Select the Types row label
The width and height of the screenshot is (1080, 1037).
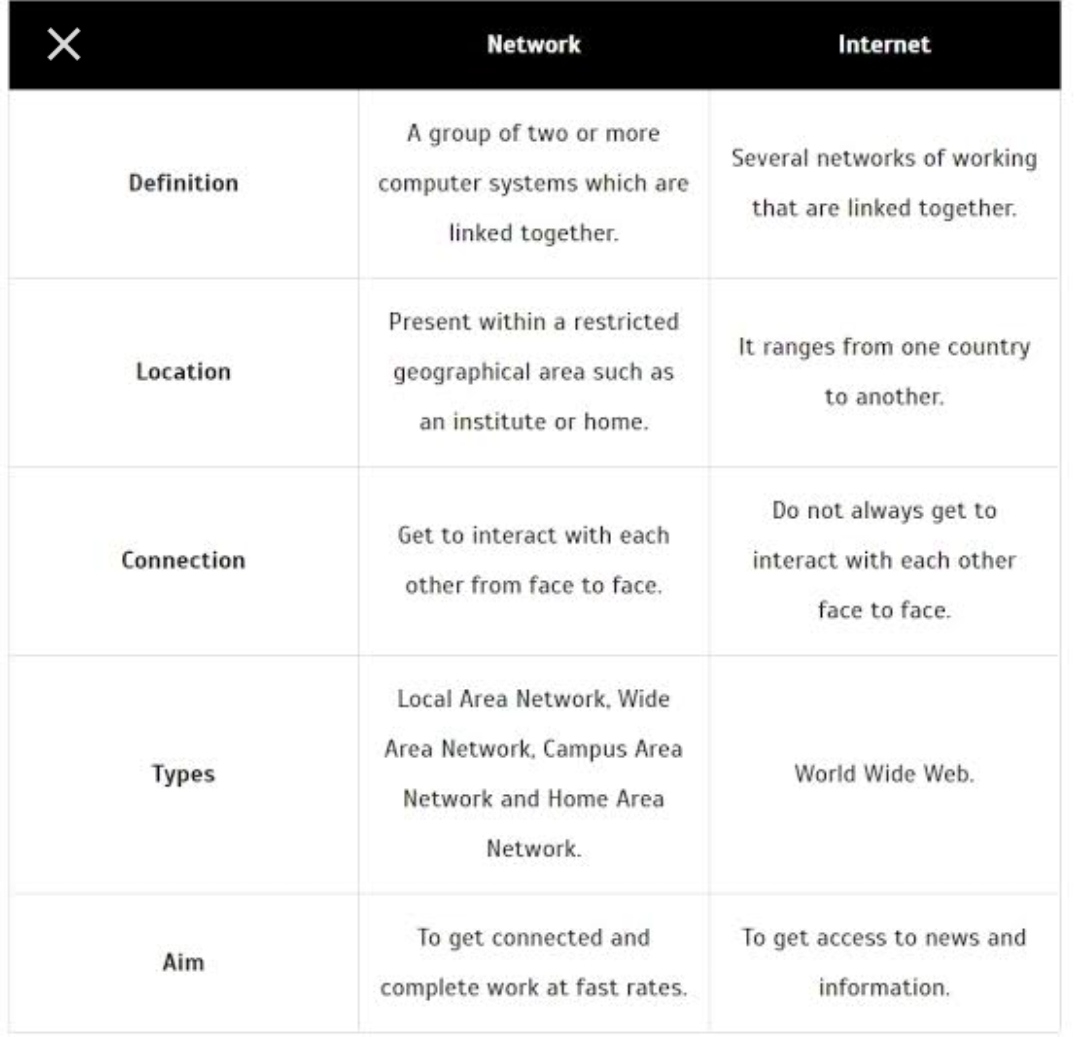(183, 774)
